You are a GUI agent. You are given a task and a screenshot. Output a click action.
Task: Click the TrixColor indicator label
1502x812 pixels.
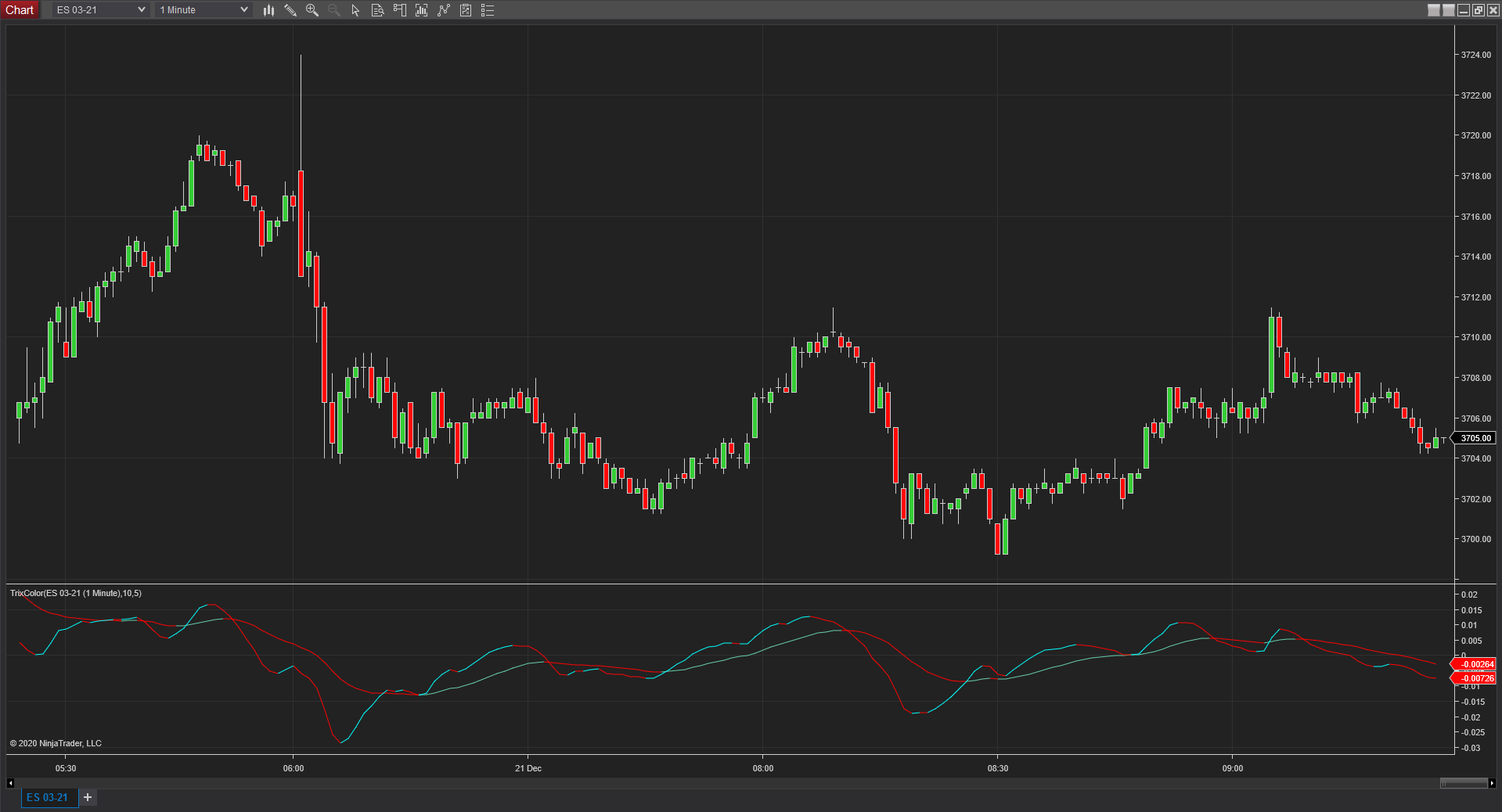coord(76,593)
